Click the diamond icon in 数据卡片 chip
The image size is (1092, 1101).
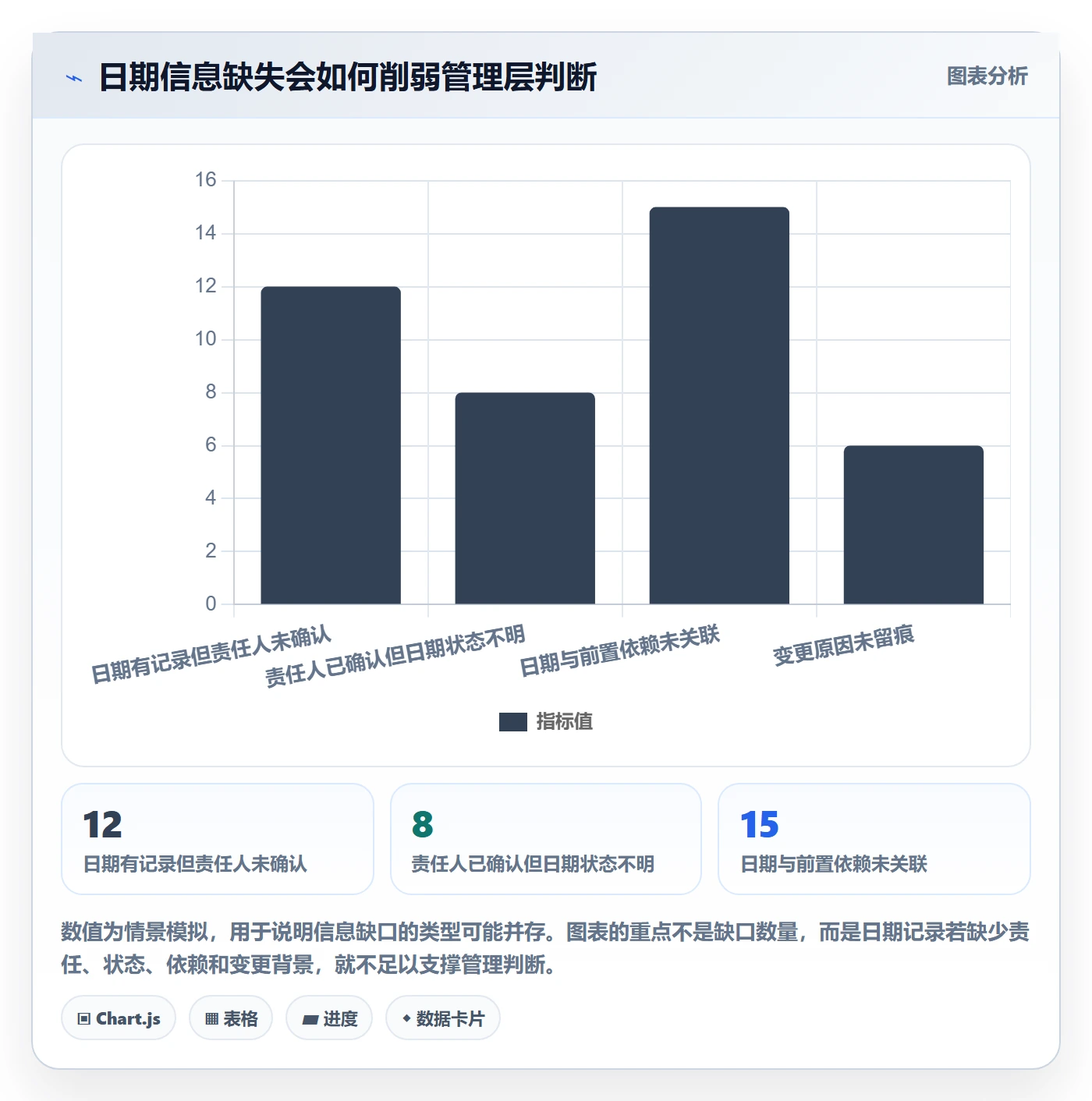tap(406, 1018)
